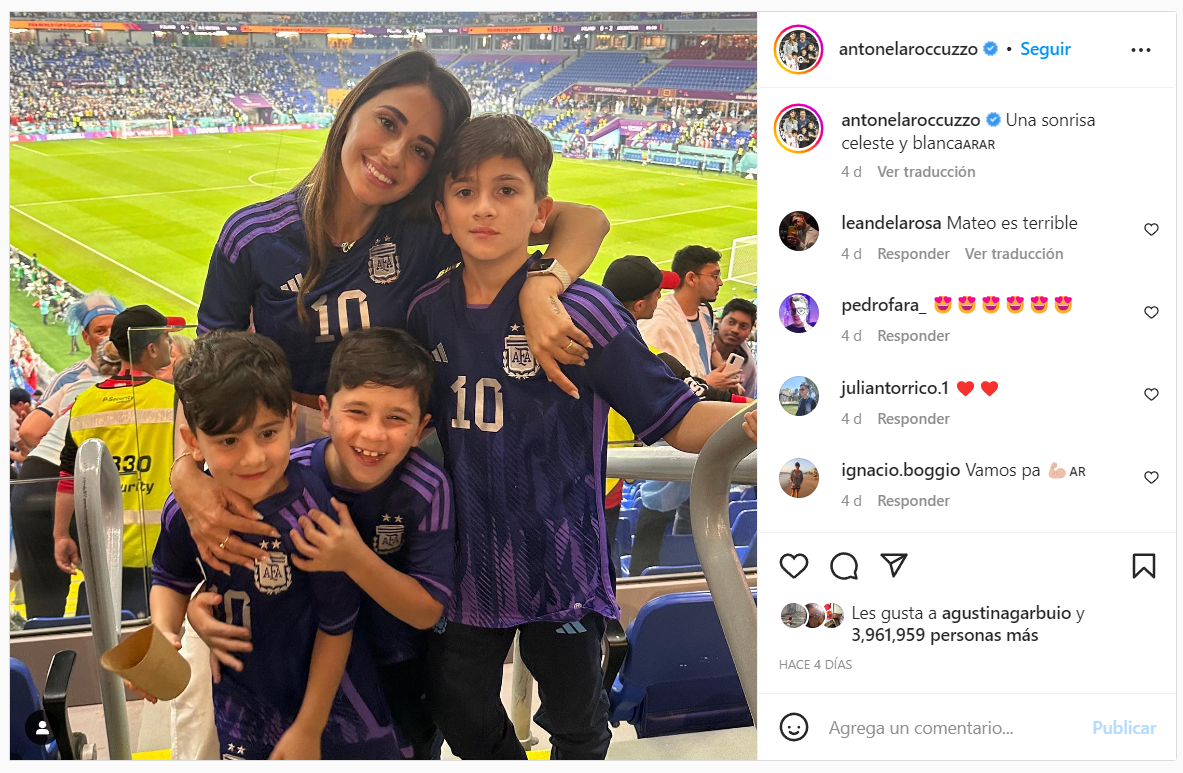
Task: Reply to leandelarosa's comment
Action: (913, 254)
